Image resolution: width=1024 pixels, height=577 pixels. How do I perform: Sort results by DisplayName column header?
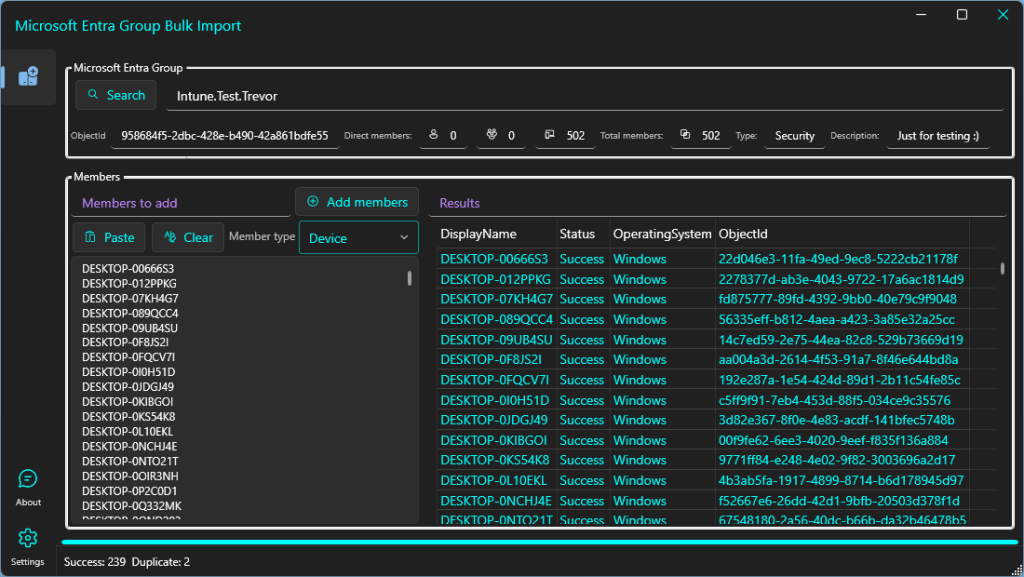click(478, 234)
